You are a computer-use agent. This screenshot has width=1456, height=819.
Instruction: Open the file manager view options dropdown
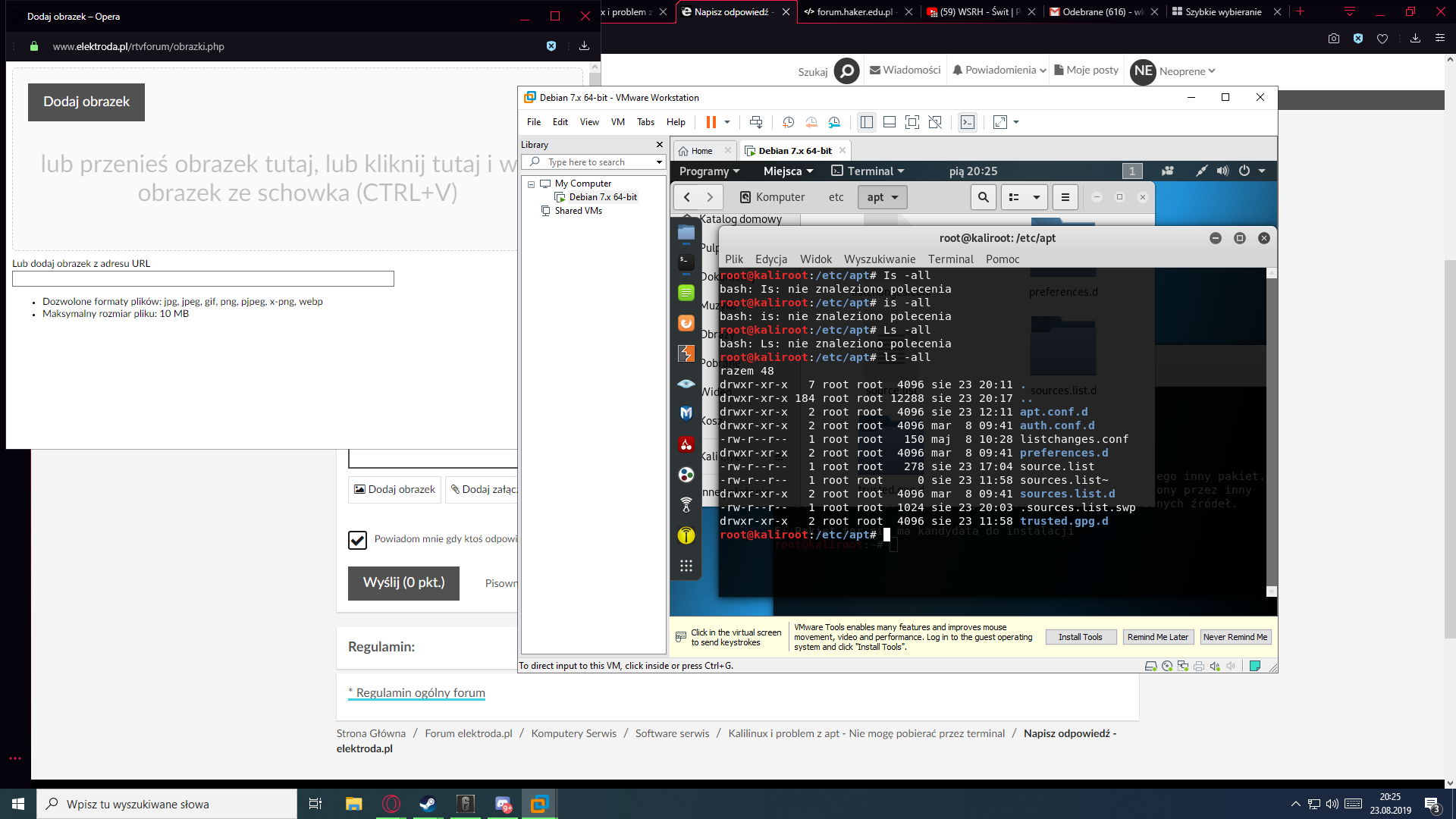[1036, 197]
